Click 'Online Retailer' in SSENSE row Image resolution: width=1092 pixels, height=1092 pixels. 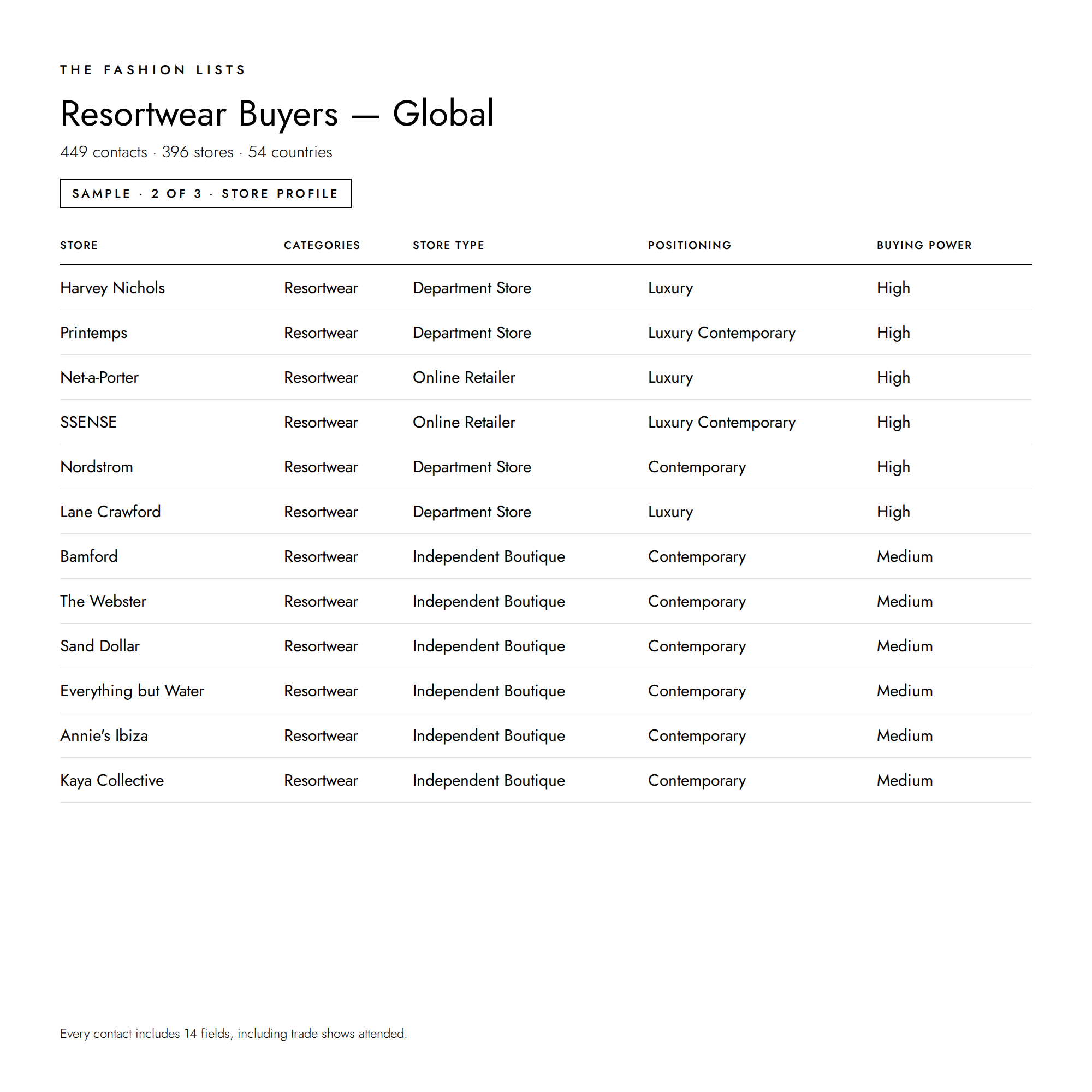464,422
